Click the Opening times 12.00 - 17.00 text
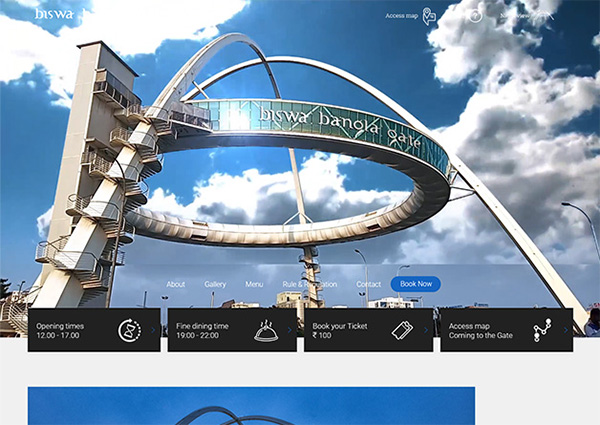The image size is (600, 425). point(60,331)
